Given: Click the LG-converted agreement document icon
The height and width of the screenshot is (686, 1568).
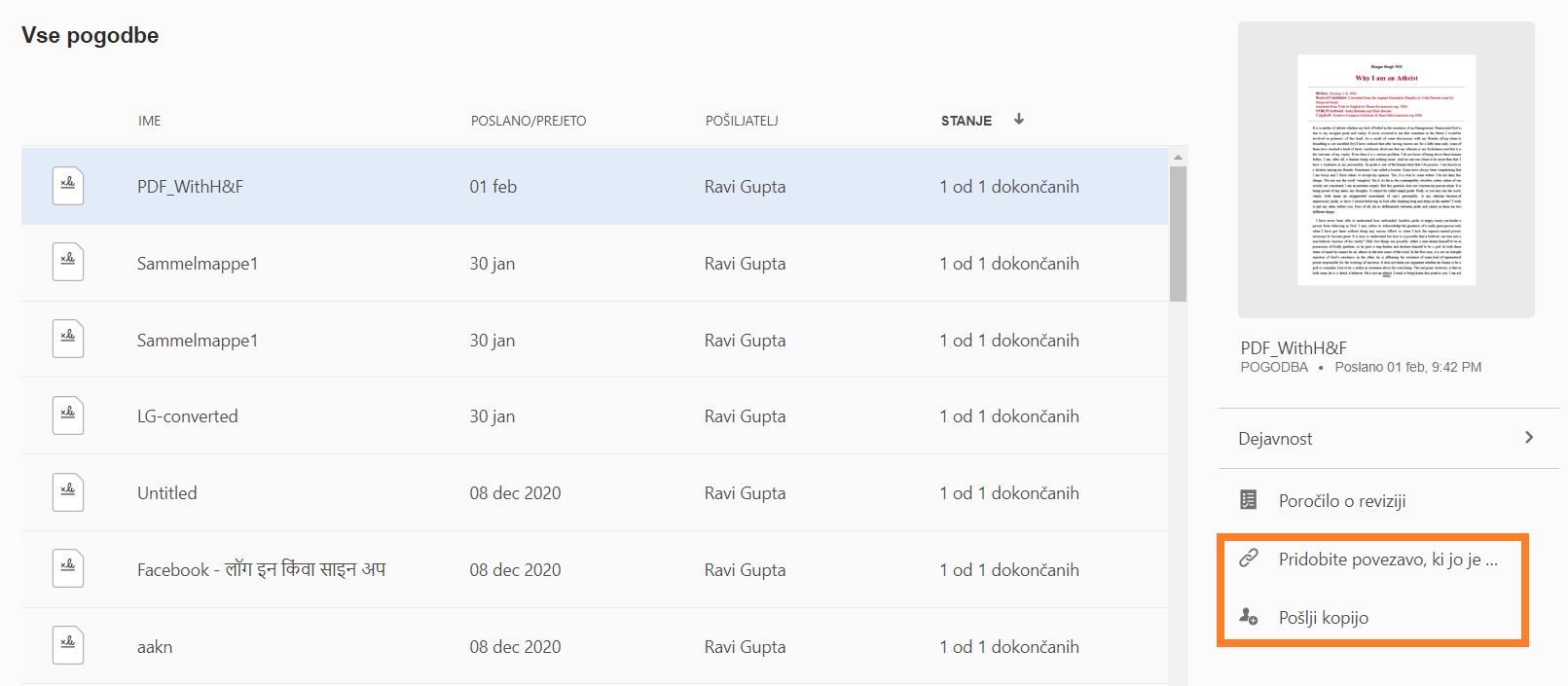Looking at the screenshot, I should coord(68,415).
